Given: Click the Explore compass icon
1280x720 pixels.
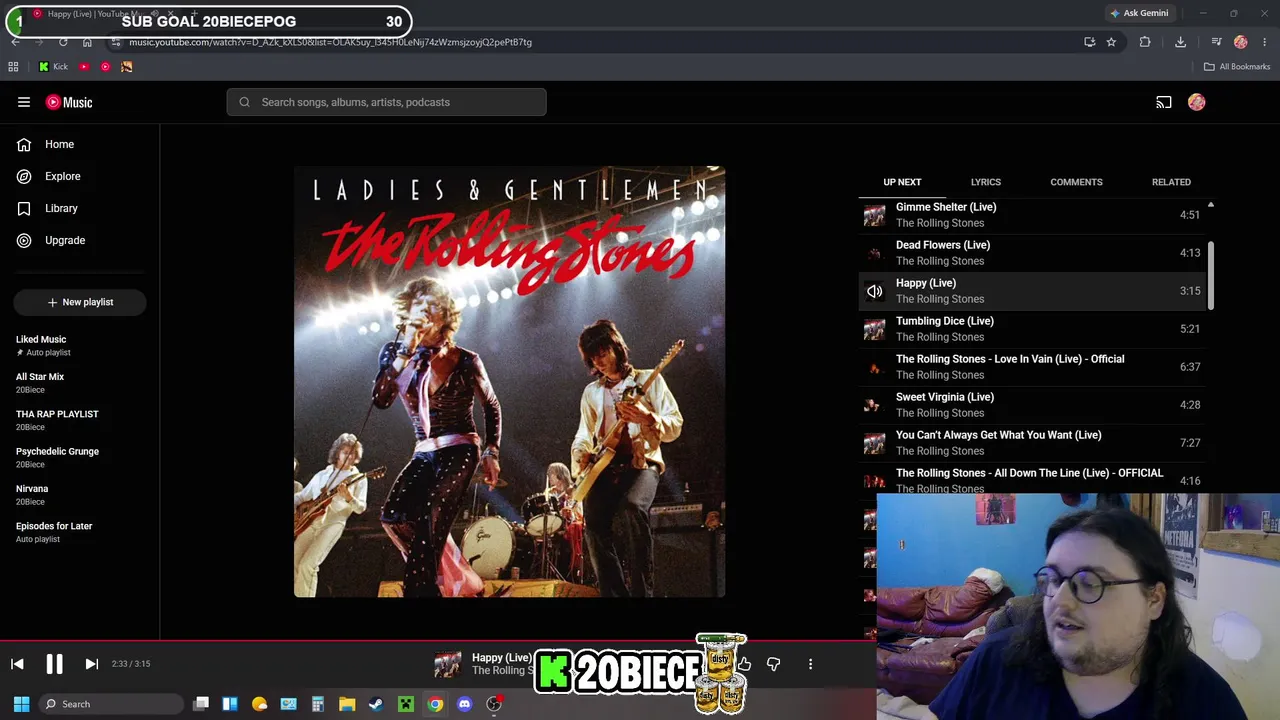Looking at the screenshot, I should (x=24, y=176).
